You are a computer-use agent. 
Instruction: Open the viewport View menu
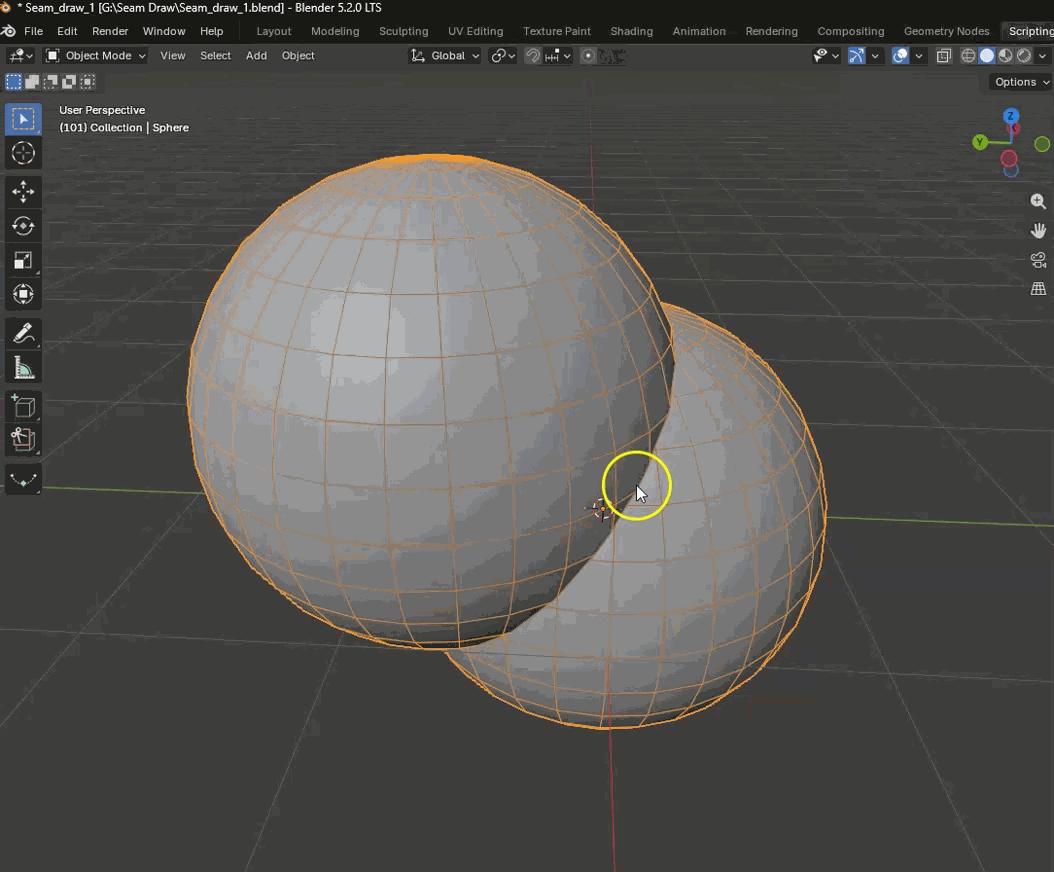(173, 56)
